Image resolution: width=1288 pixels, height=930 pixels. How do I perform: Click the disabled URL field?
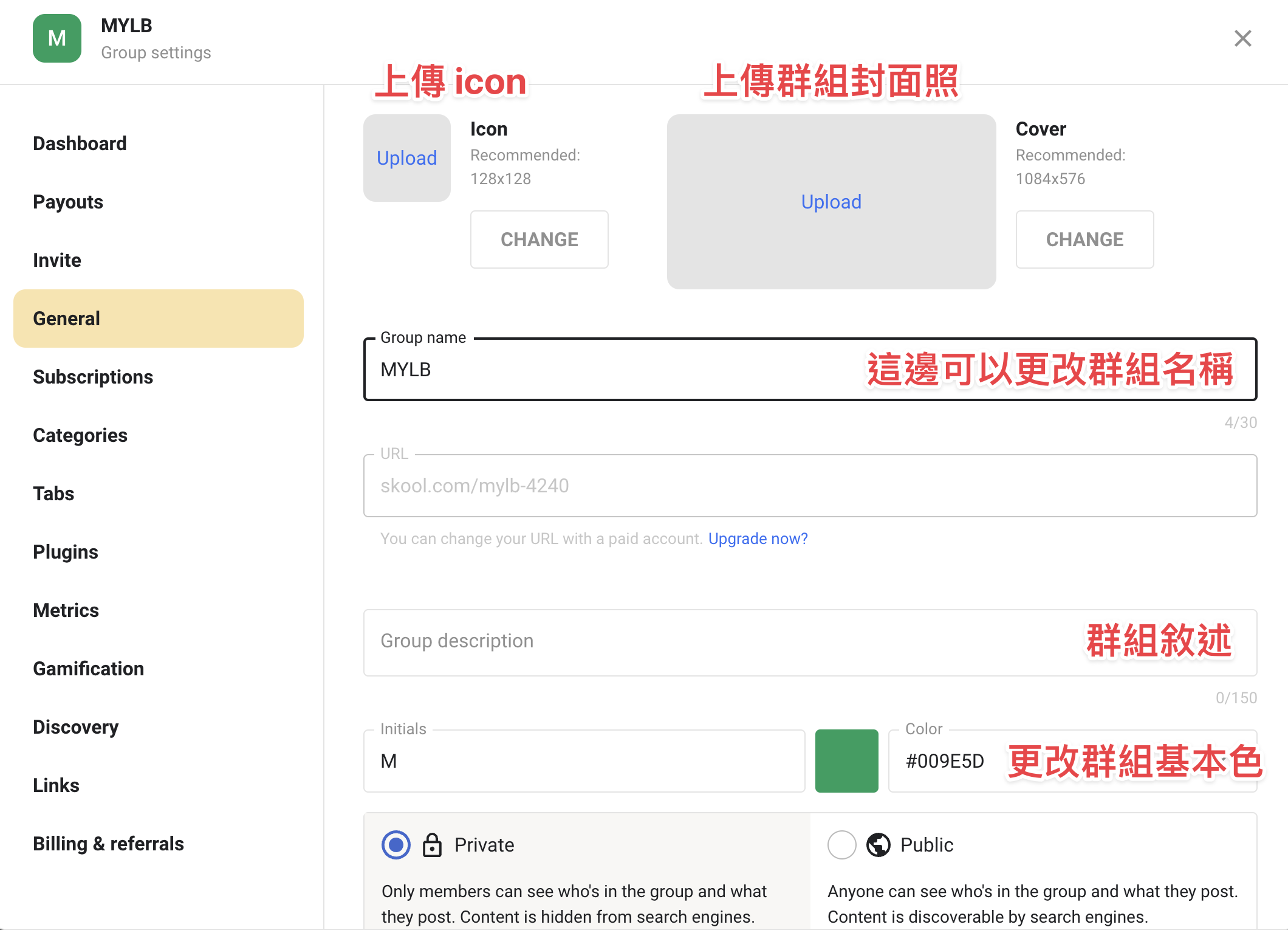coord(810,486)
